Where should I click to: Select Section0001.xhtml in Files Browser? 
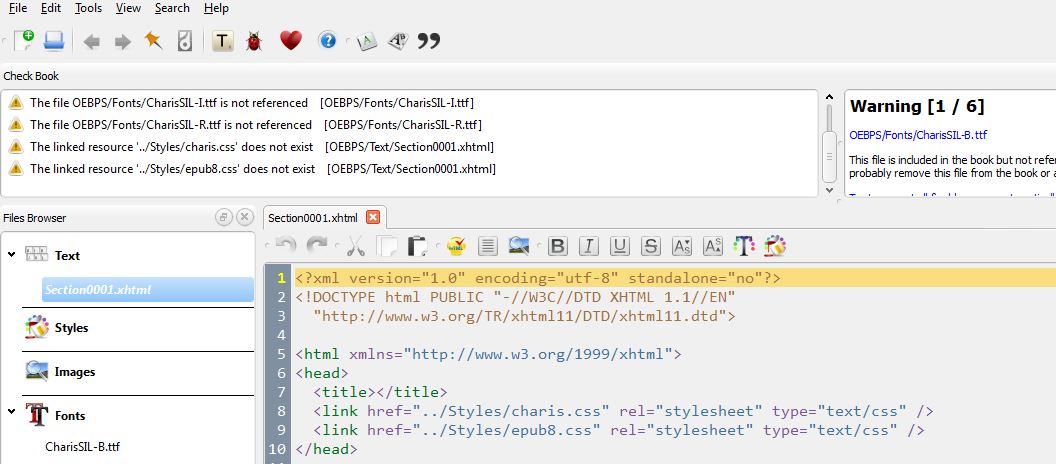(147, 290)
